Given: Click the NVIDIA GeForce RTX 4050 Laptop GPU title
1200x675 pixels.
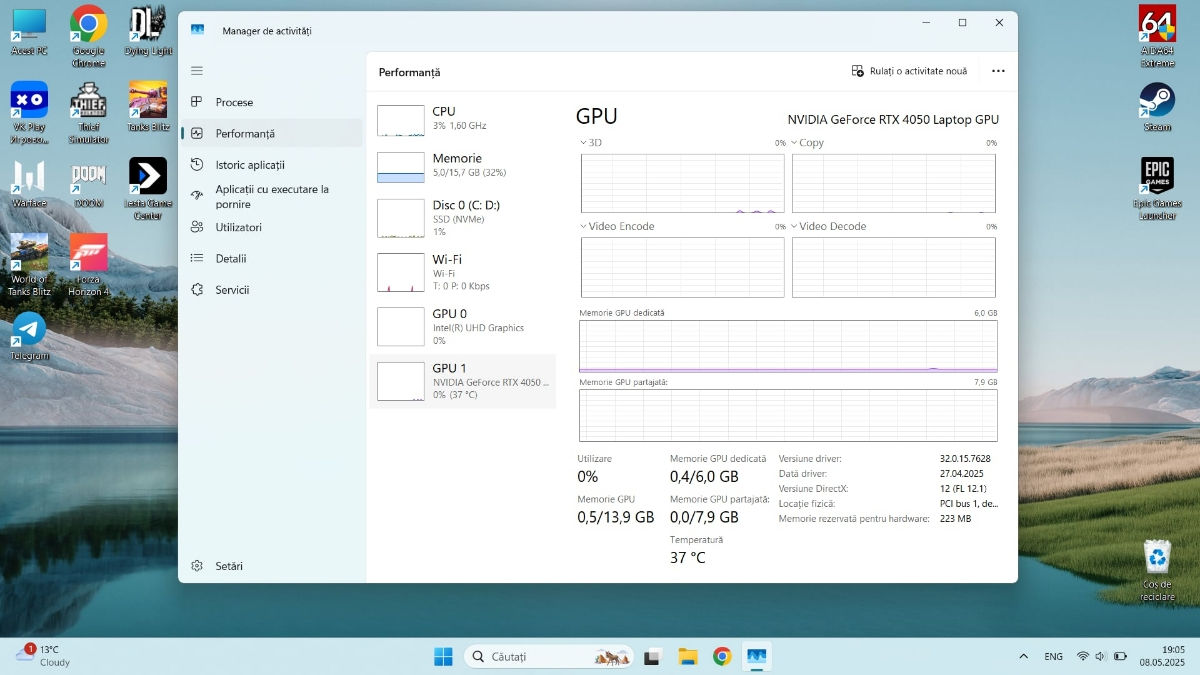Looking at the screenshot, I should 893,120.
